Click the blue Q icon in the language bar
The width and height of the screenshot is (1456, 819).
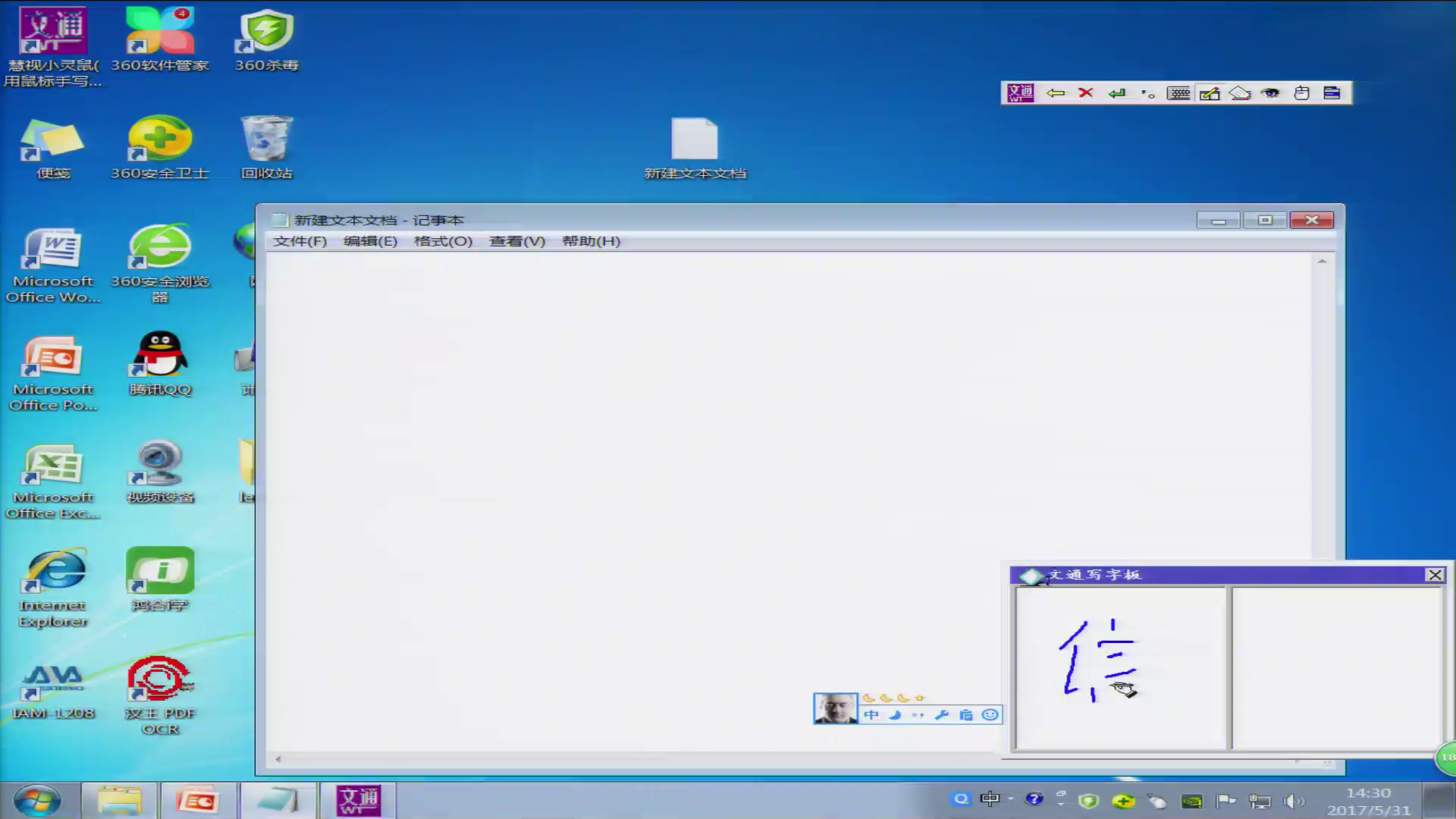pyautogui.click(x=961, y=799)
